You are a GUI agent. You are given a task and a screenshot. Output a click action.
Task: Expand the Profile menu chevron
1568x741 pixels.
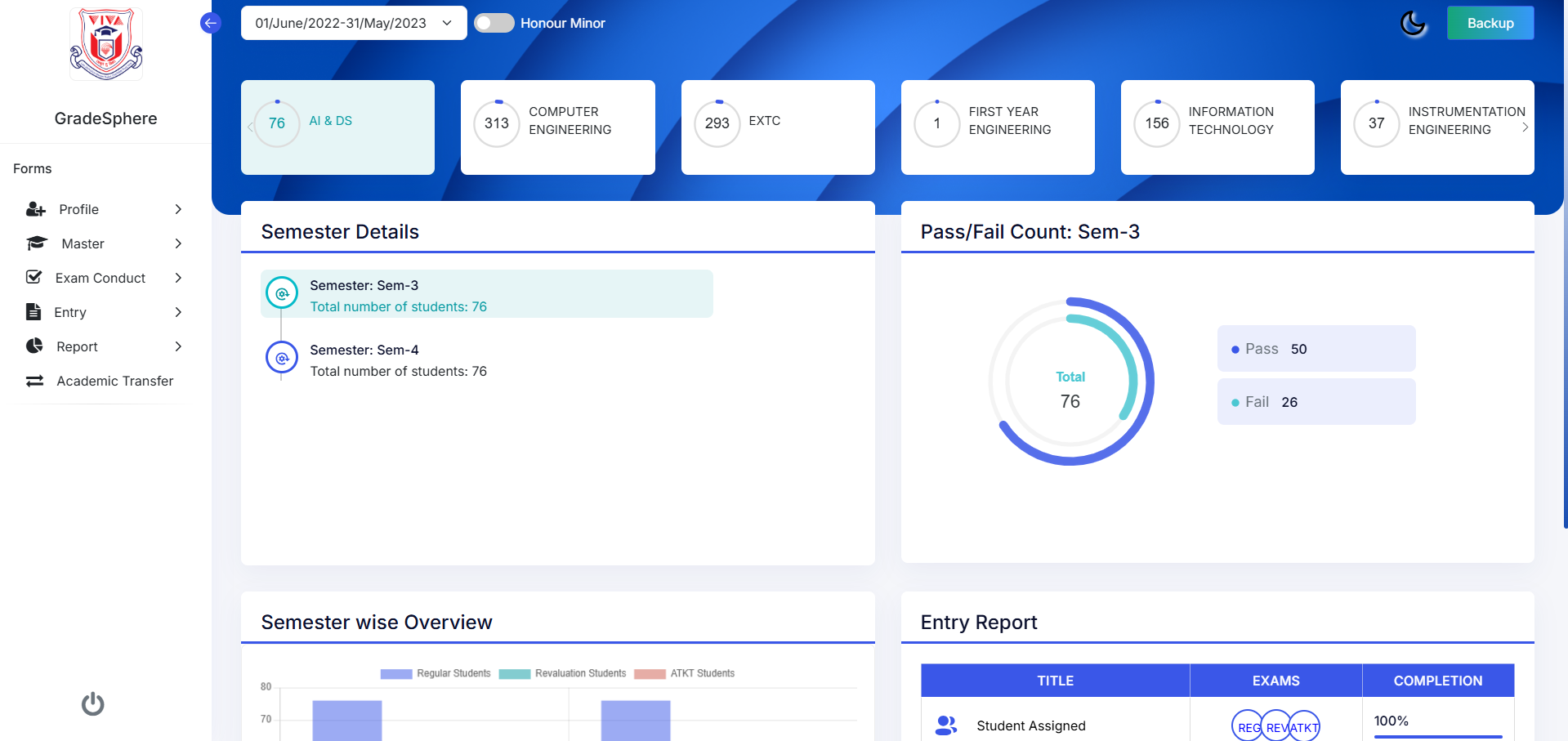click(178, 209)
